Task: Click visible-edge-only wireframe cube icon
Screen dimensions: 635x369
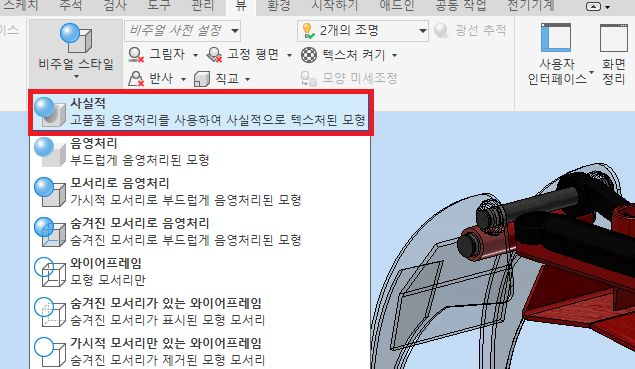Action: [50, 352]
